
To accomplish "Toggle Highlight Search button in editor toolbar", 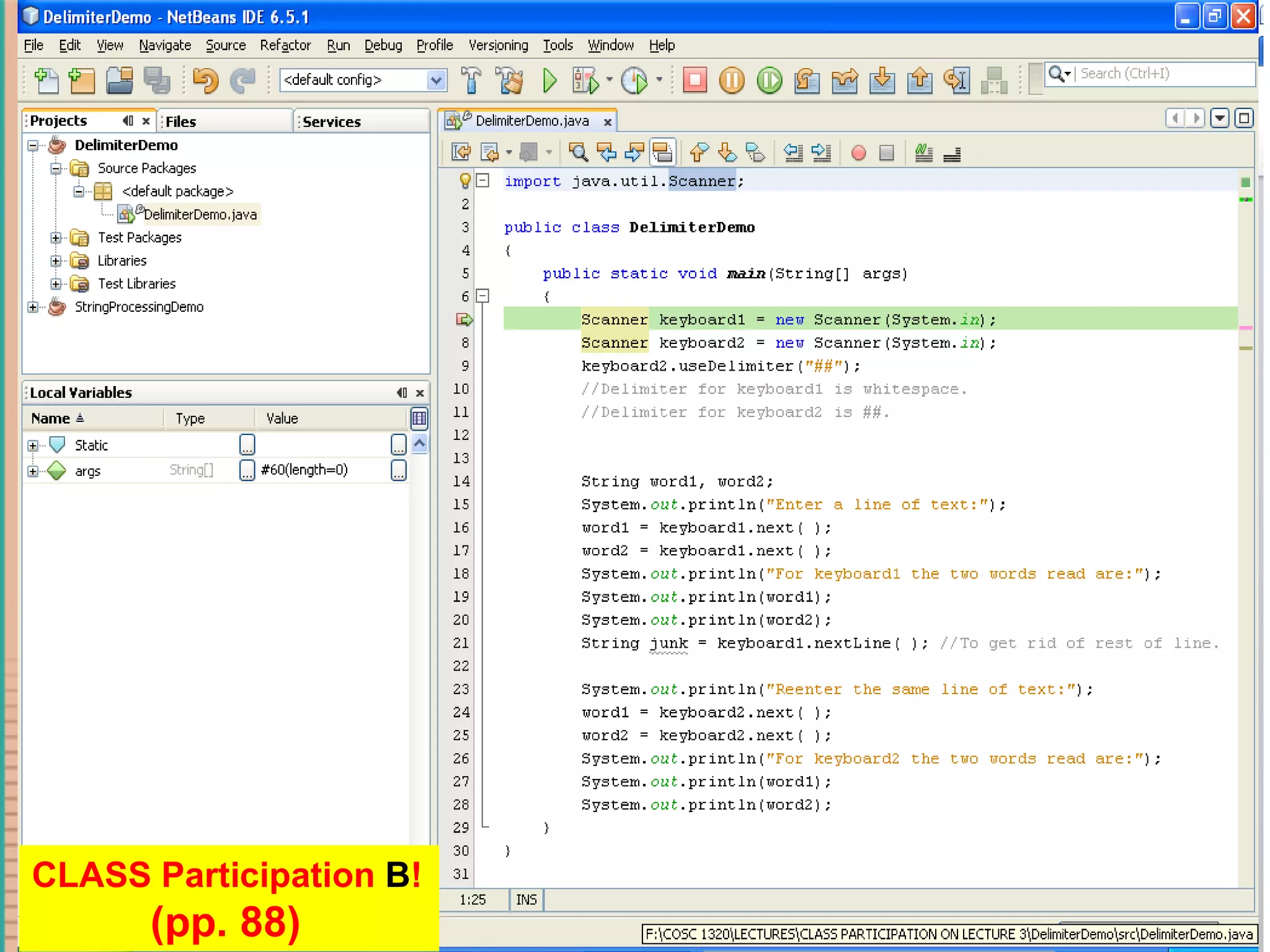I will 663,152.
